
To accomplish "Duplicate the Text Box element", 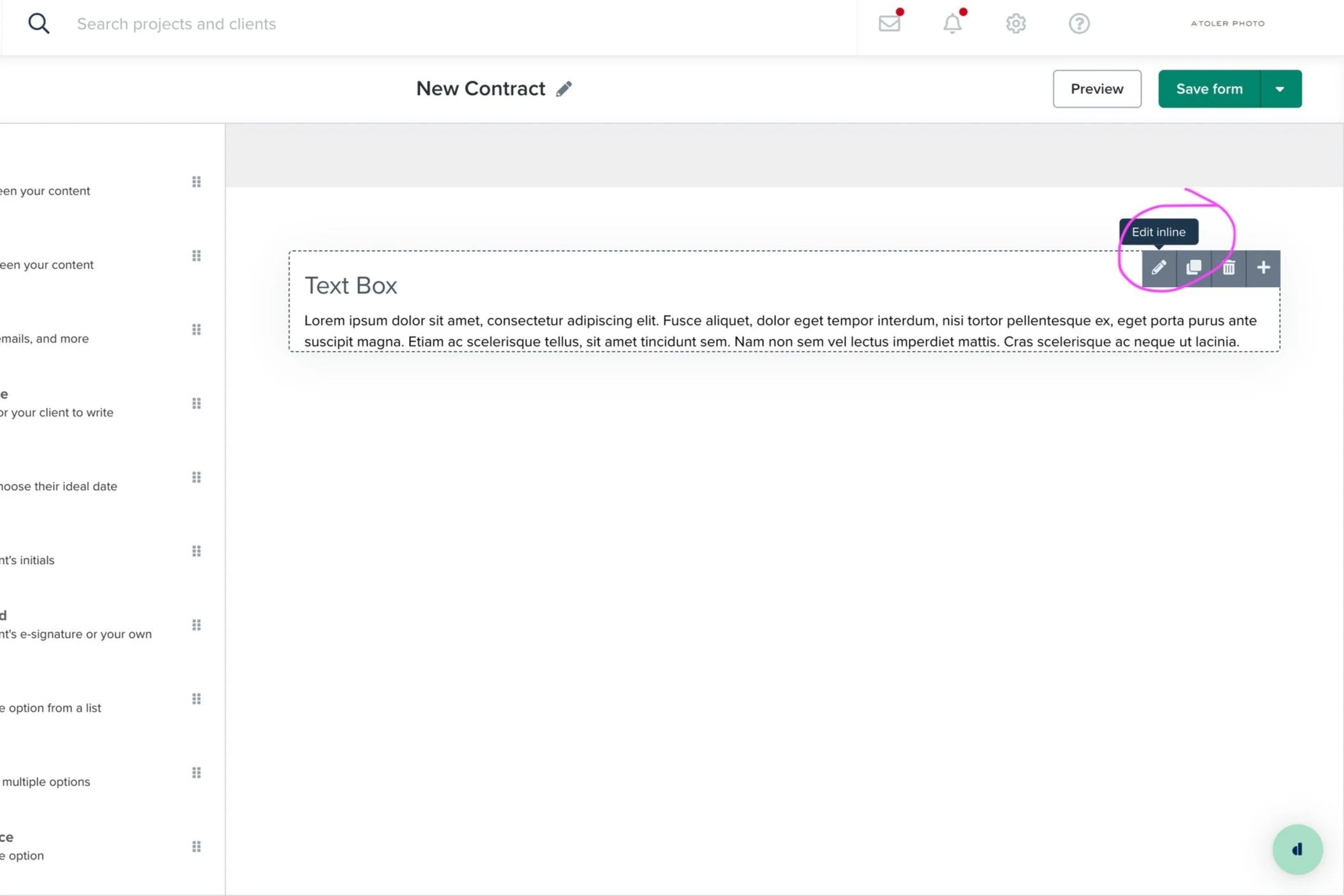I will click(x=1193, y=268).
